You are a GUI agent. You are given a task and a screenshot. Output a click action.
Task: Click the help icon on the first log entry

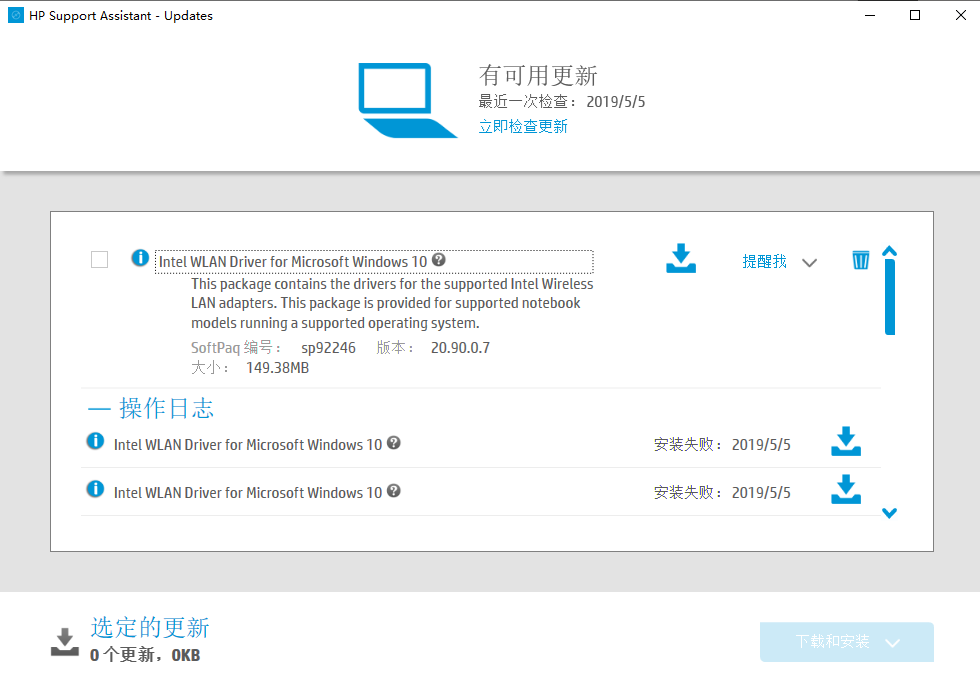click(394, 443)
